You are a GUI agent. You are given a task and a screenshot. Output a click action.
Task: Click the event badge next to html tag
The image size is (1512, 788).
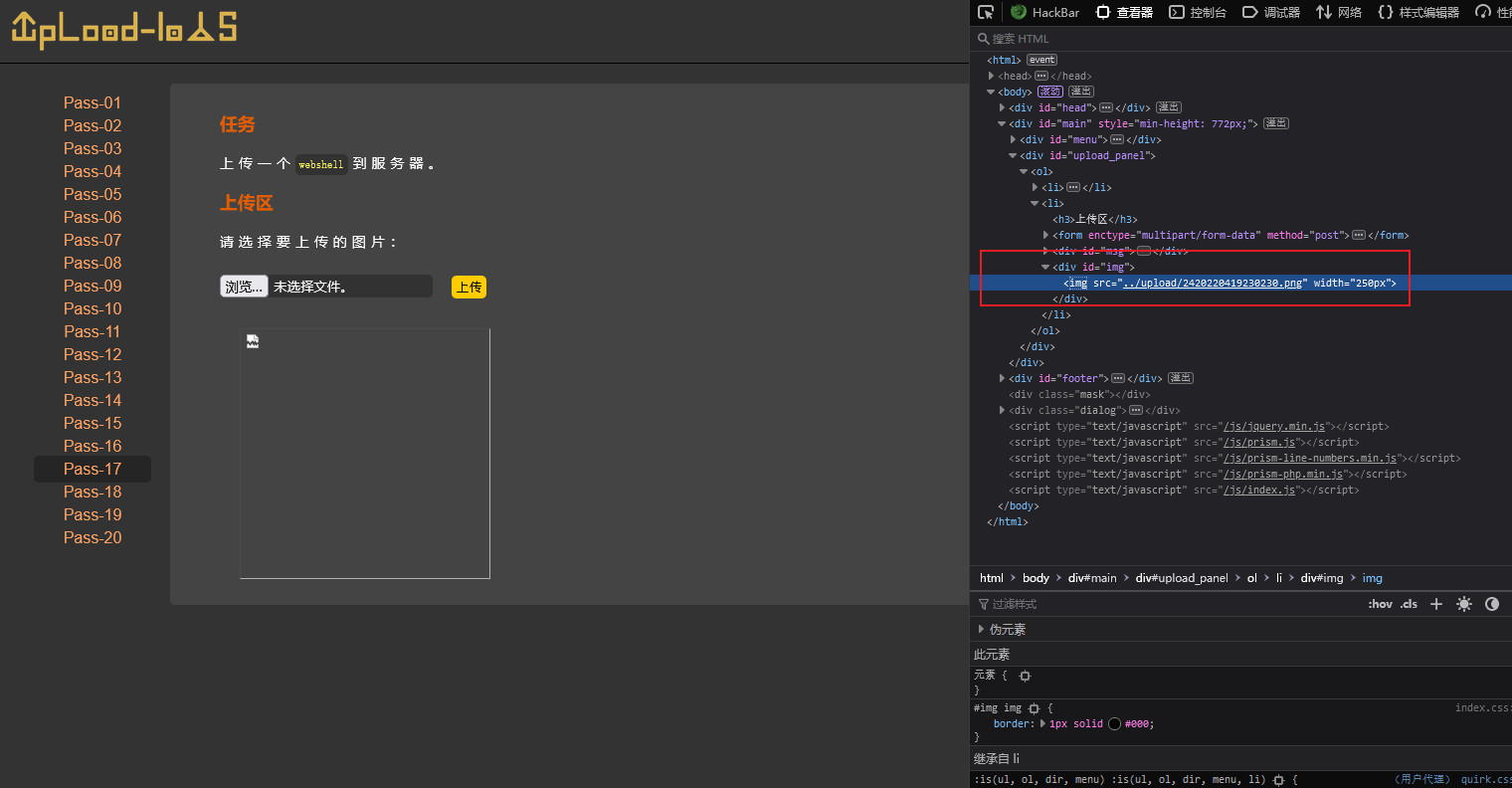1041,60
